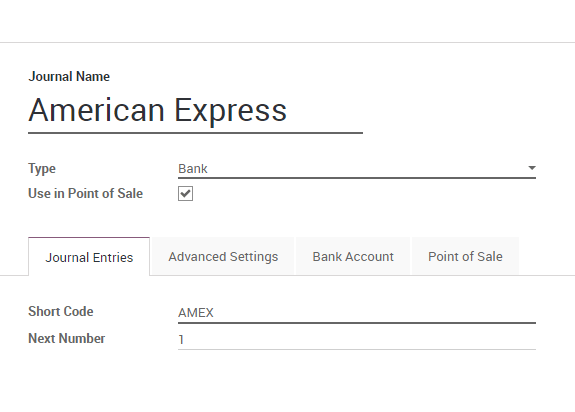Click the Type field label

coord(42,169)
